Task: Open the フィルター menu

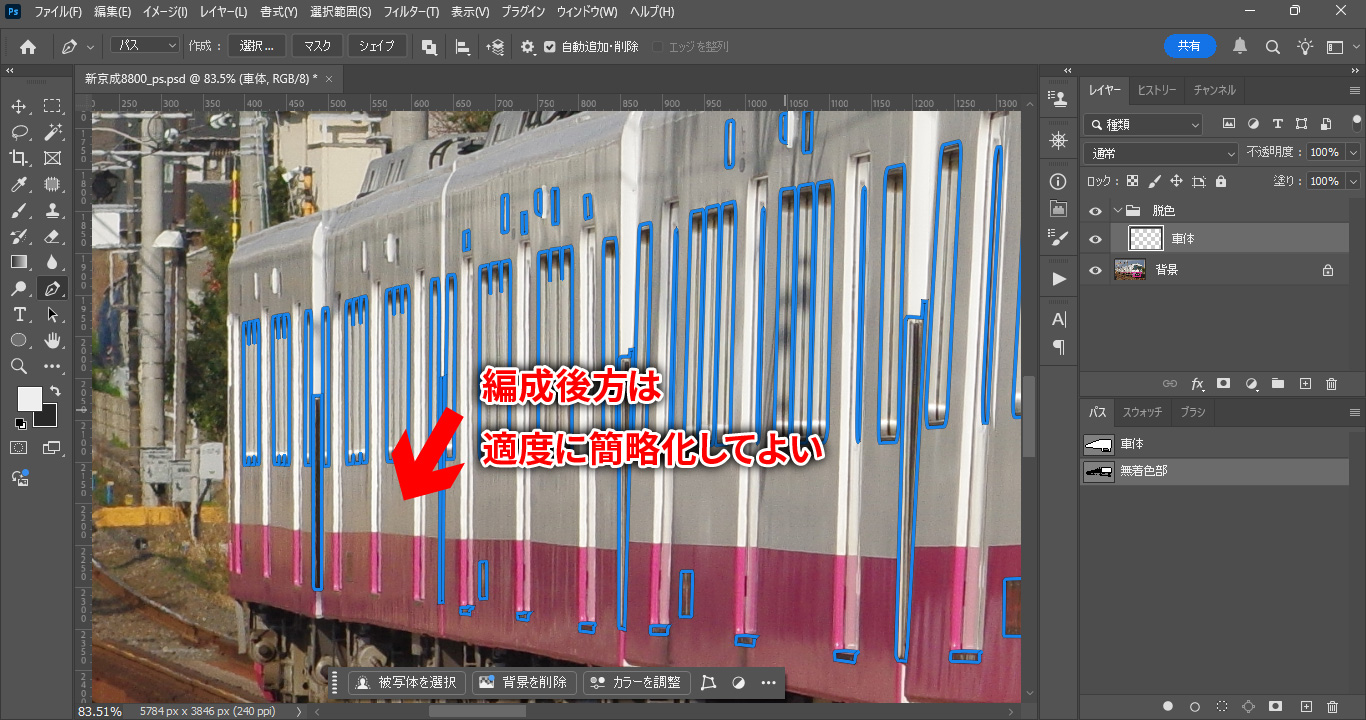Action: [x=411, y=12]
